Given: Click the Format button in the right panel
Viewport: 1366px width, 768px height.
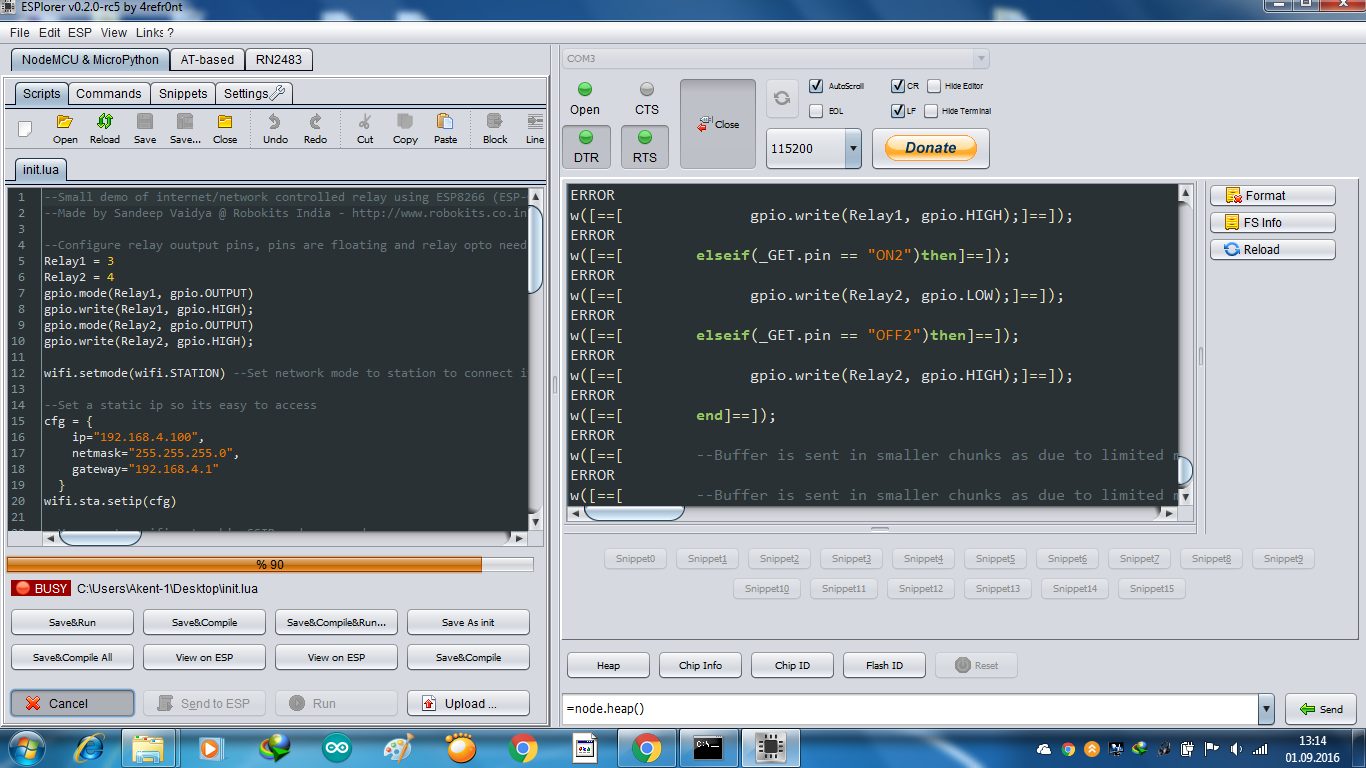Looking at the screenshot, I should tap(1273, 196).
